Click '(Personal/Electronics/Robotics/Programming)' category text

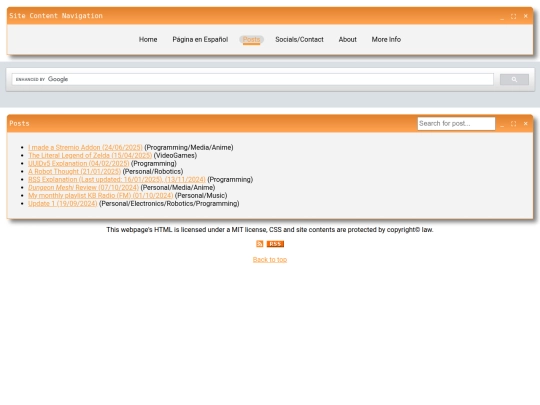169,204
